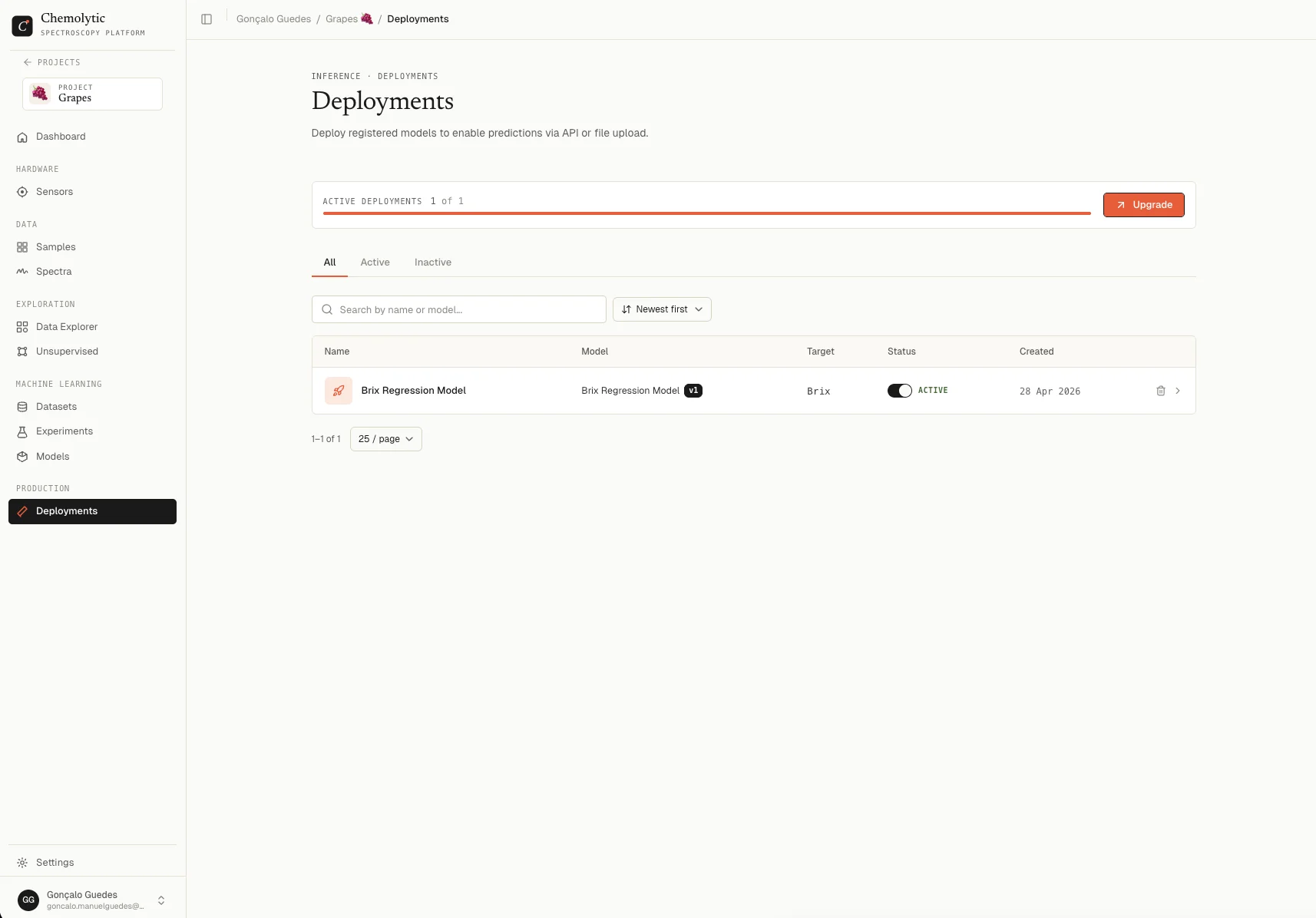Click the sort arrows icon on Newest first

[x=627, y=309]
